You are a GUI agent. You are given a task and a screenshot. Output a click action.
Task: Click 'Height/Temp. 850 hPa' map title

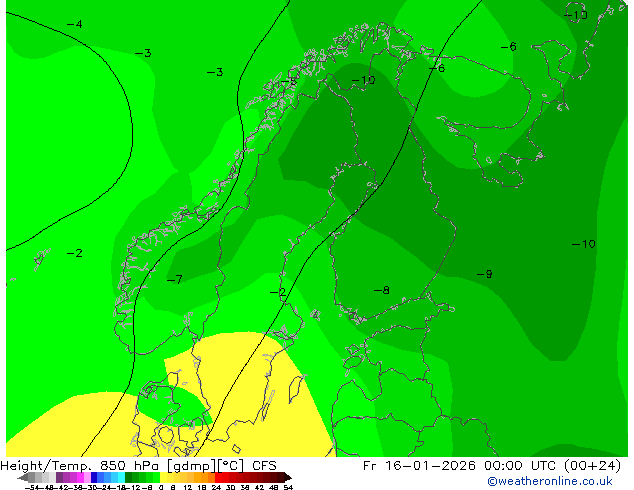81,466
